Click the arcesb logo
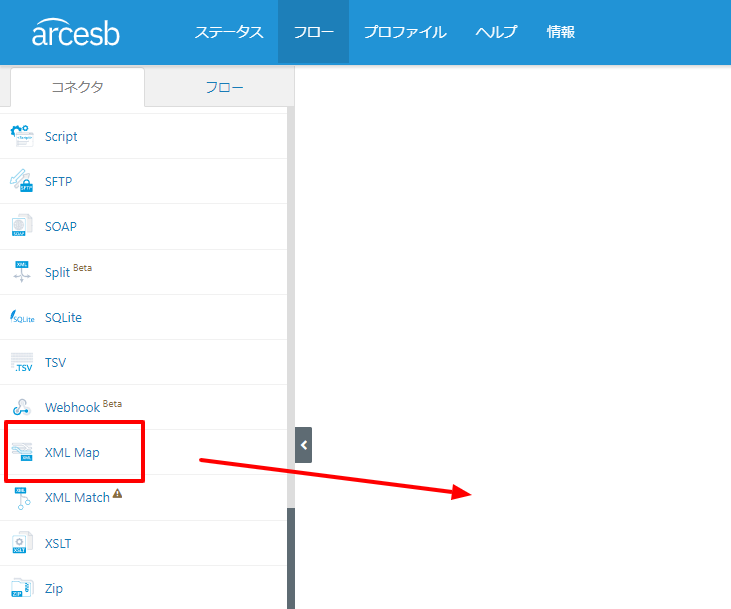 (x=76, y=32)
